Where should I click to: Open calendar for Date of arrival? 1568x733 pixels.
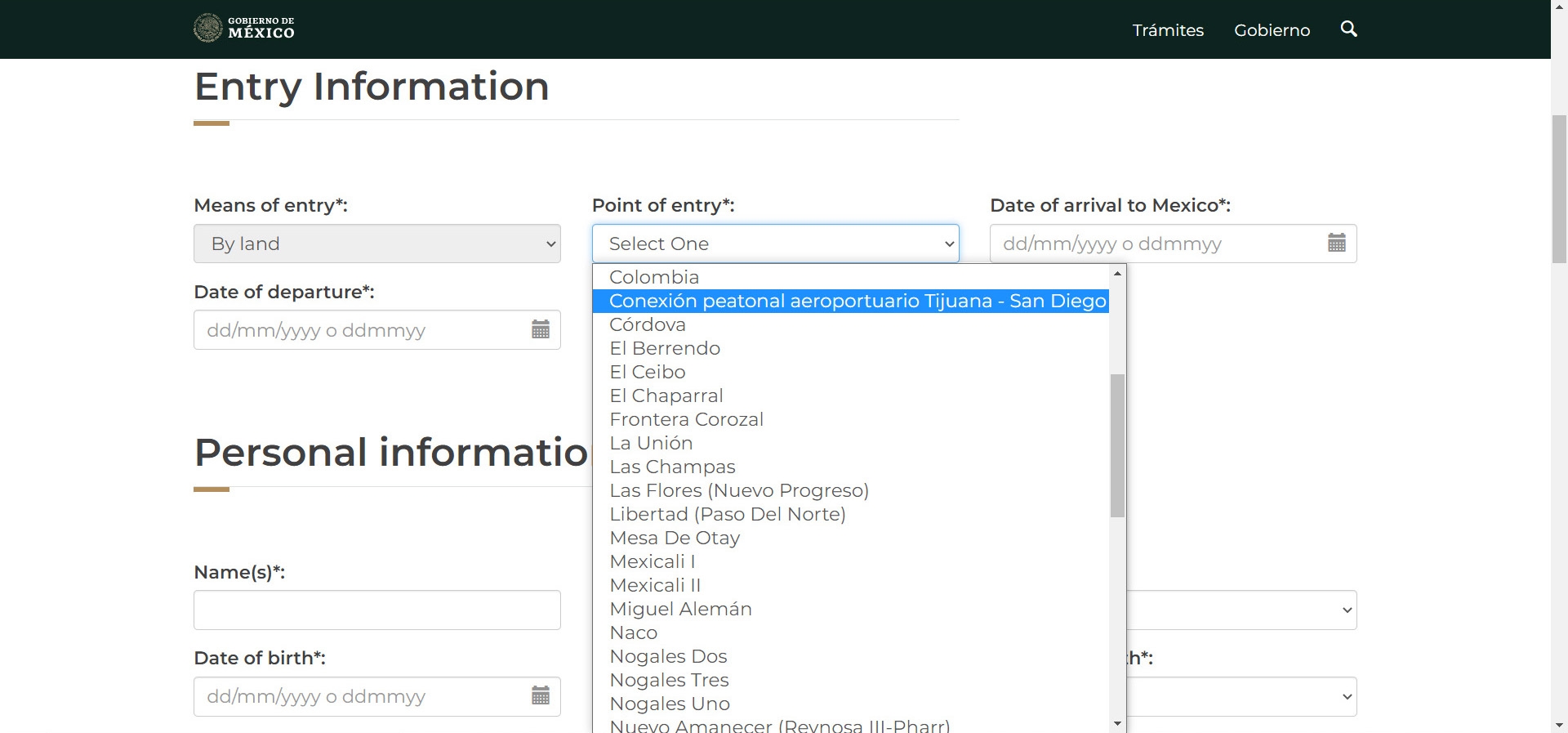click(x=1336, y=243)
